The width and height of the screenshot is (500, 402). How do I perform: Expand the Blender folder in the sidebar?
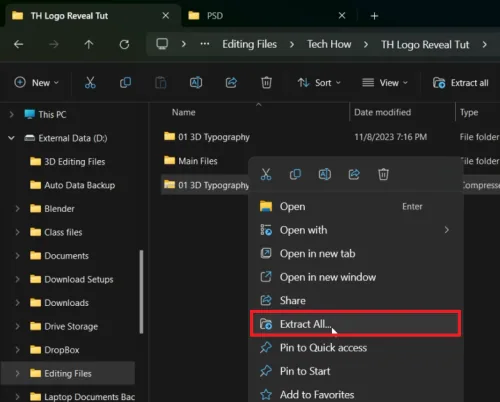pos(17,209)
